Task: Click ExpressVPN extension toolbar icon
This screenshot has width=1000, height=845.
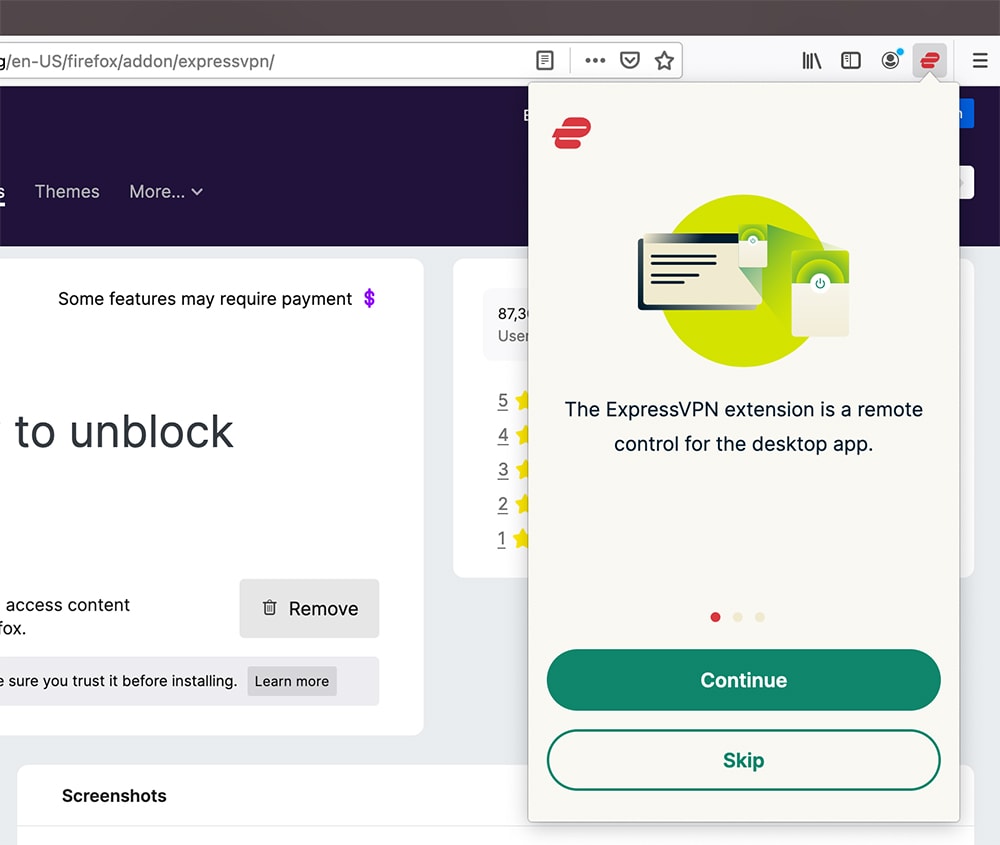Action: (x=929, y=61)
